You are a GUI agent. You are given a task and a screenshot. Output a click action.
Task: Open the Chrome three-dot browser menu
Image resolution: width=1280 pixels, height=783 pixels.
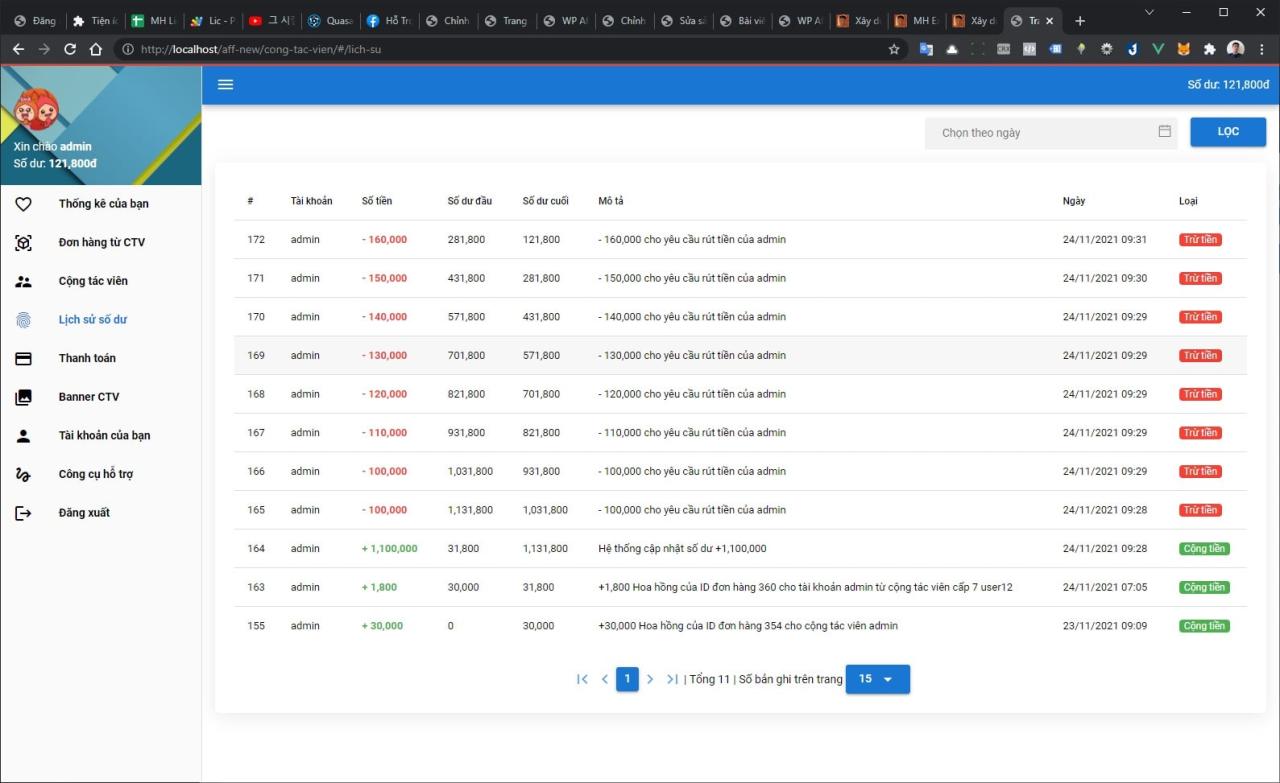point(1262,48)
